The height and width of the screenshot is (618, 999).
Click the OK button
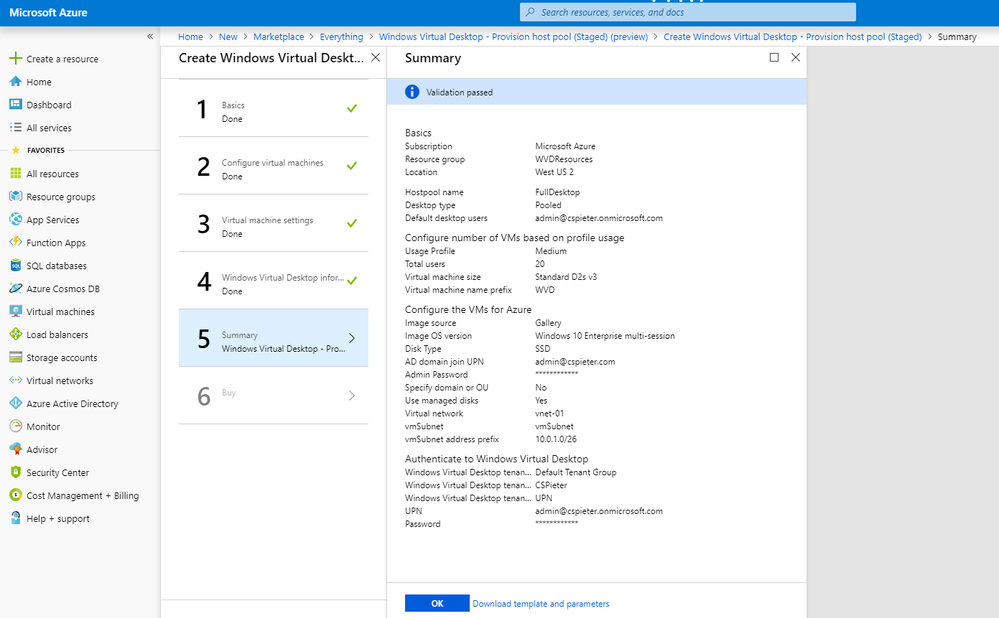pos(437,603)
